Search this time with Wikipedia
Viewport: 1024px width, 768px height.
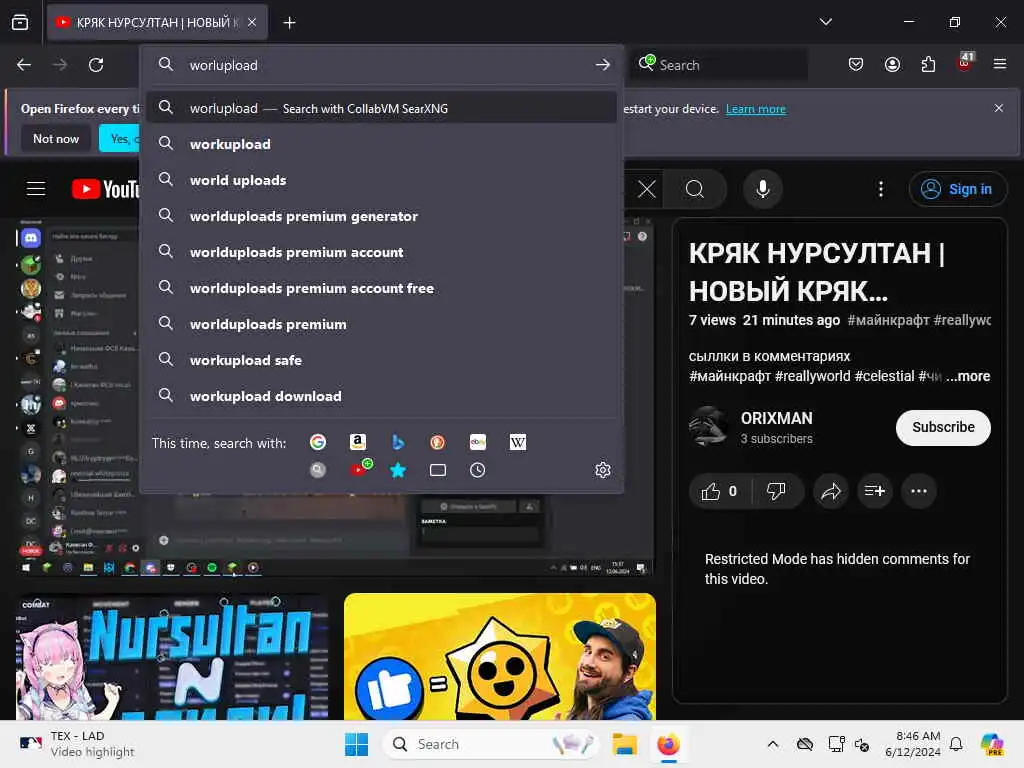518,442
